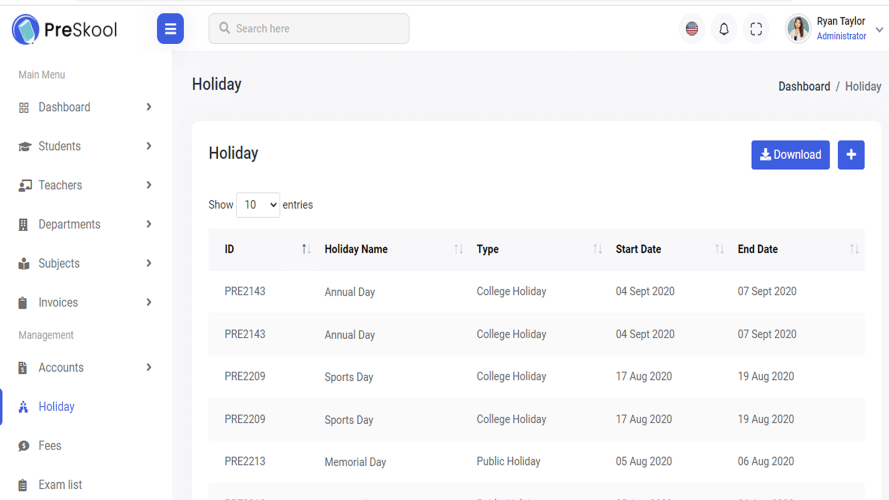Open the US flag language selector

[692, 28]
